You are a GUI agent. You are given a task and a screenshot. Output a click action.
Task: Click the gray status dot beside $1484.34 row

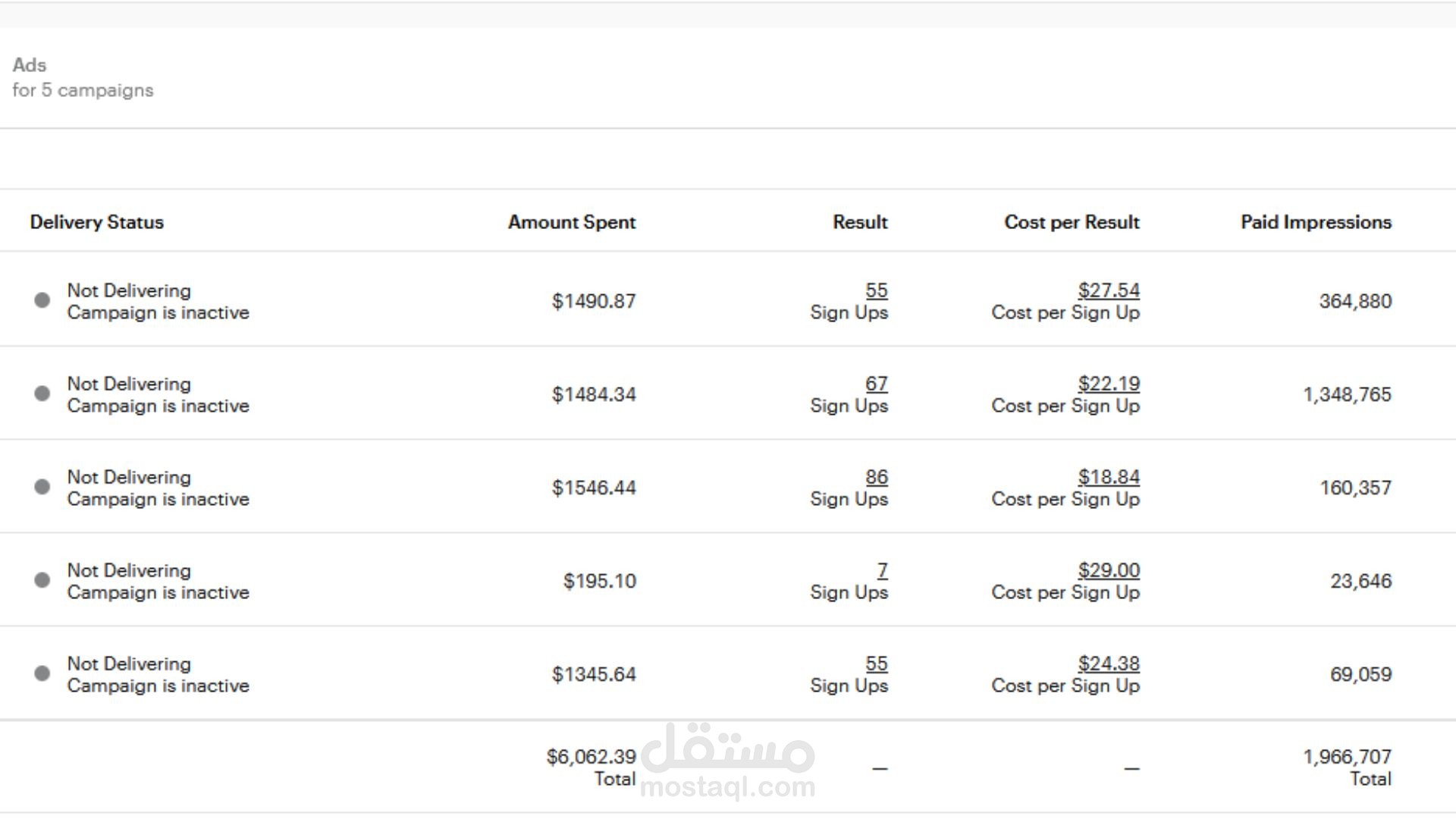pyautogui.click(x=42, y=394)
